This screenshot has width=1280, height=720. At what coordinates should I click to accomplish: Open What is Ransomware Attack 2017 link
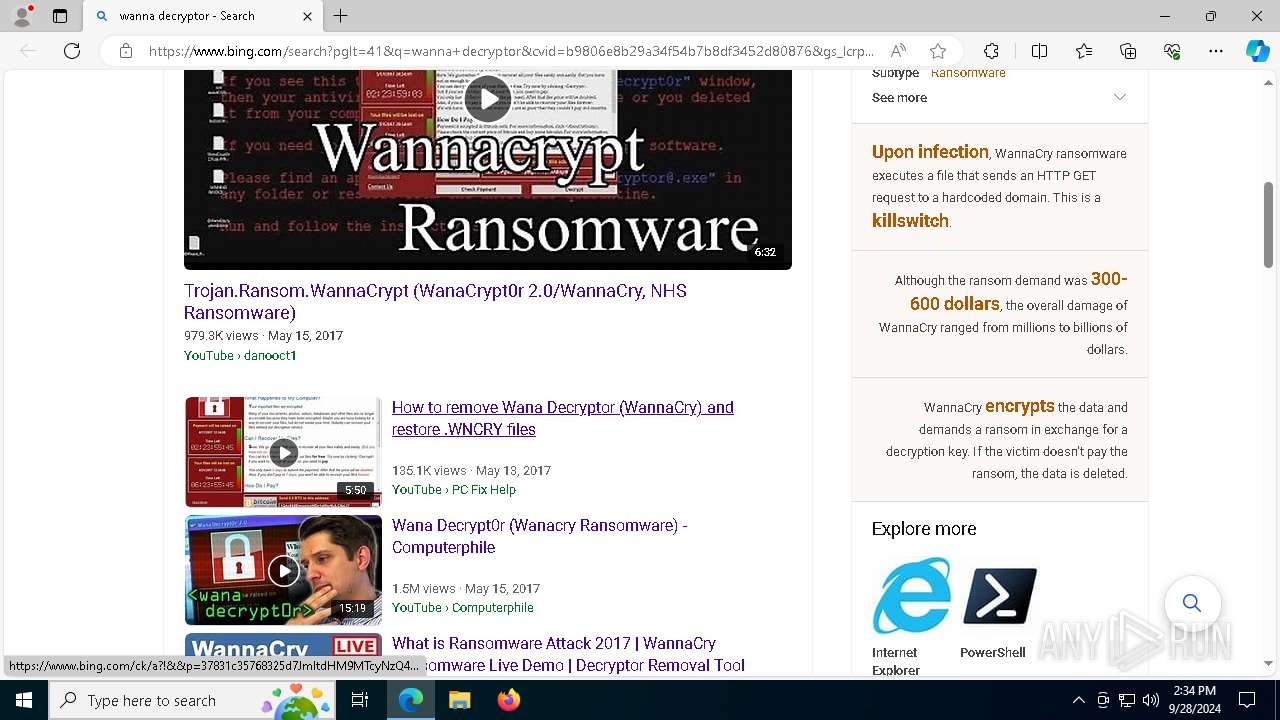pyautogui.click(x=568, y=654)
